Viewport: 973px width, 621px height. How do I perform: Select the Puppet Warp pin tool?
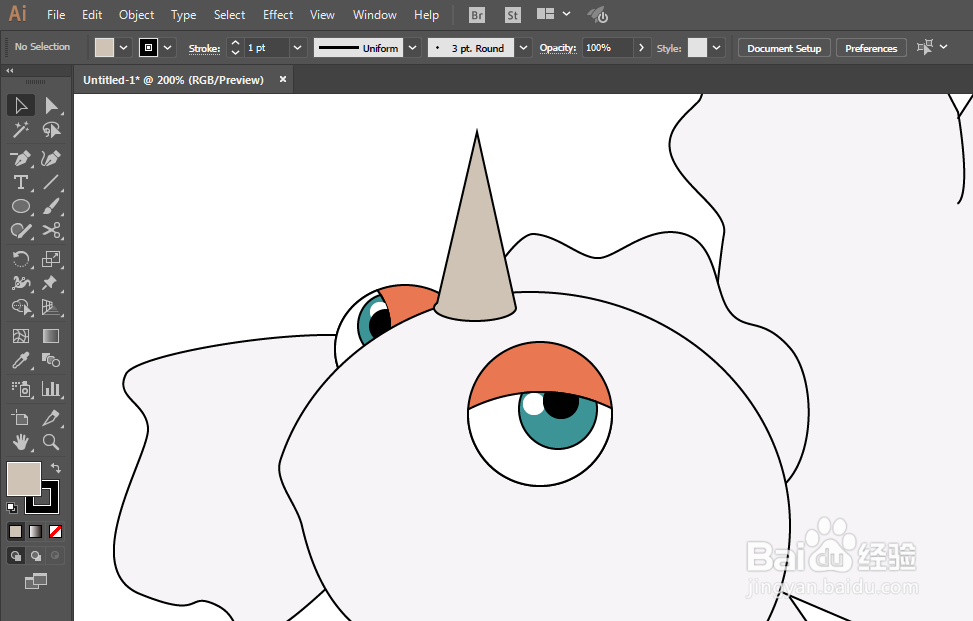click(51, 283)
